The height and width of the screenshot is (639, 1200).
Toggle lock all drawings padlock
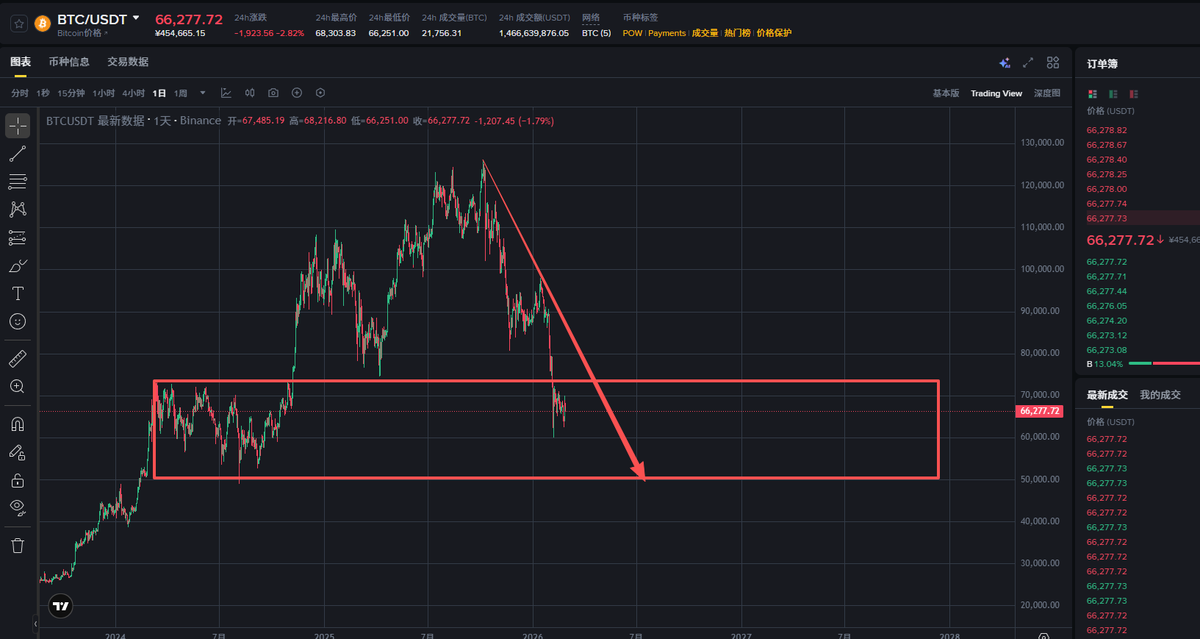pyautogui.click(x=17, y=480)
